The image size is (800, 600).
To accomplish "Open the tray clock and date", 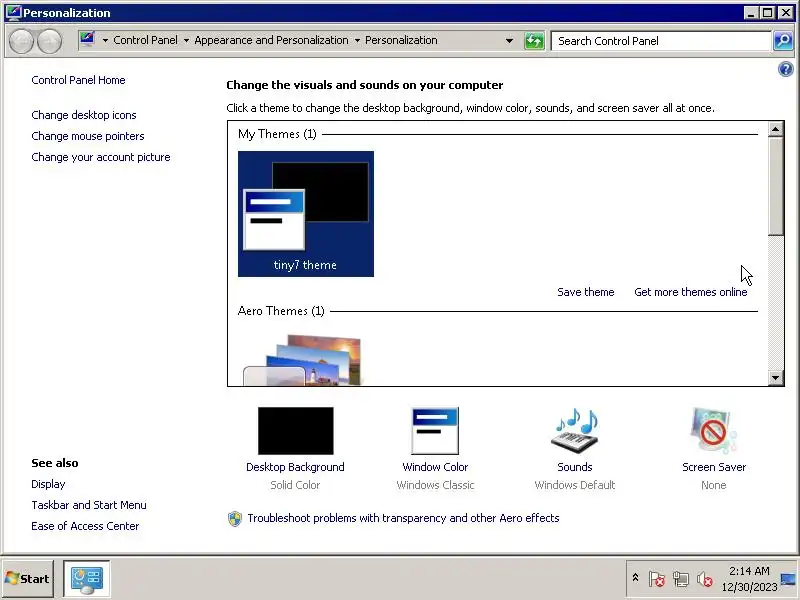I will [x=749, y=579].
